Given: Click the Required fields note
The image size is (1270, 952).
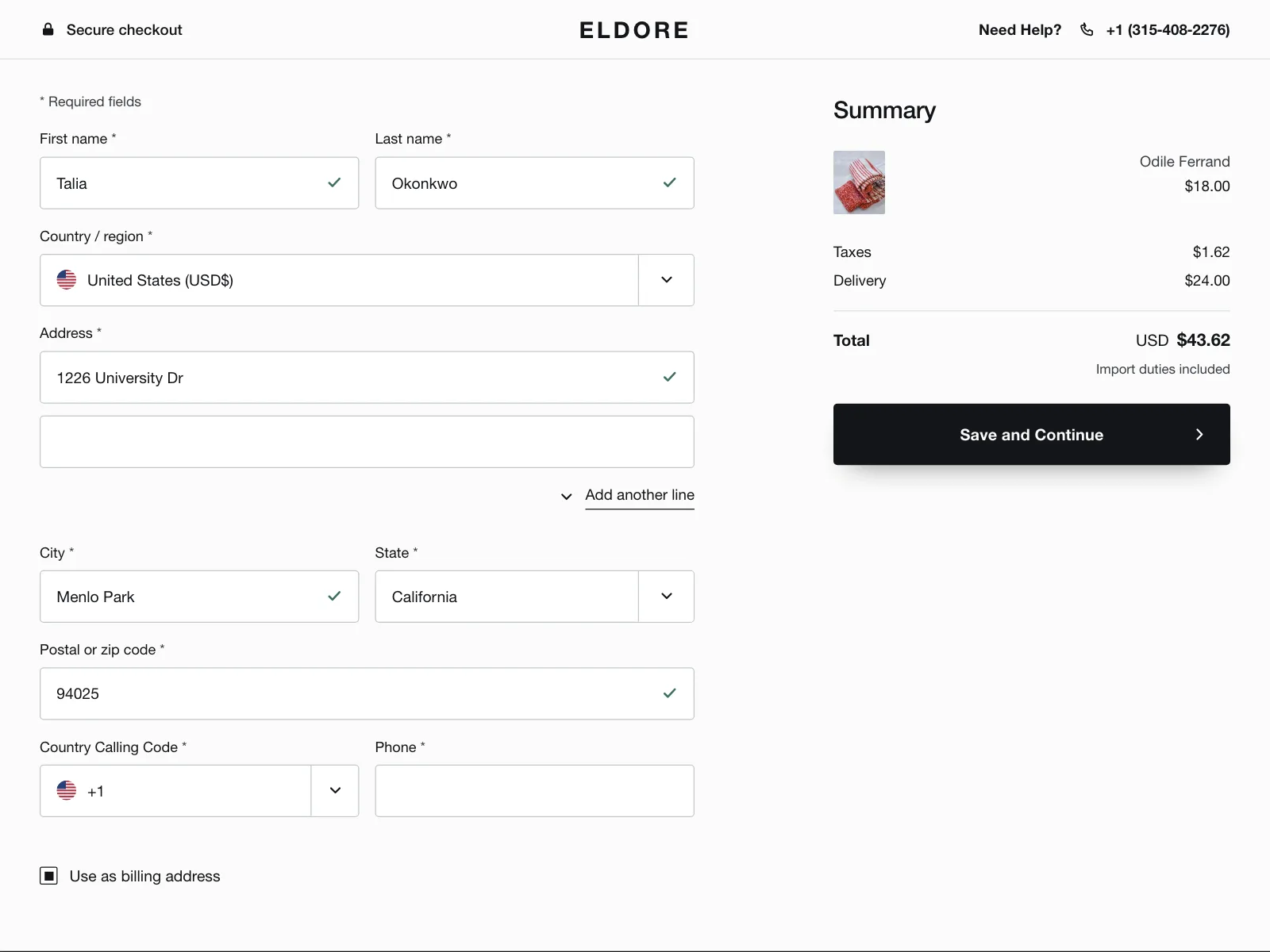Looking at the screenshot, I should (x=90, y=102).
